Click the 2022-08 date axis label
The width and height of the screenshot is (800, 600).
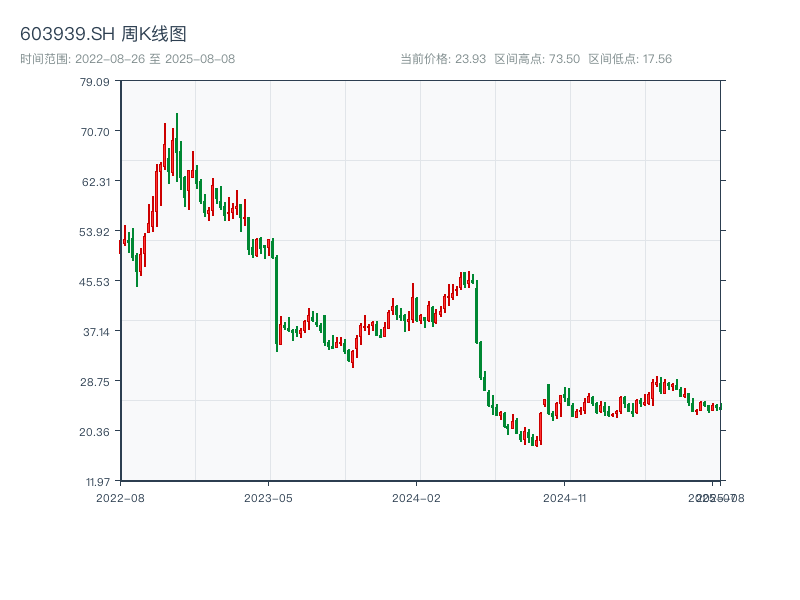tap(120, 497)
